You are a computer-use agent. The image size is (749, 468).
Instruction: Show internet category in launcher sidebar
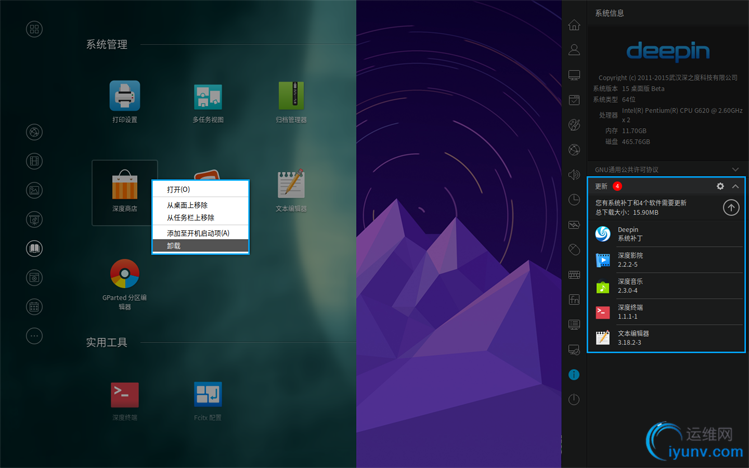coord(34,132)
